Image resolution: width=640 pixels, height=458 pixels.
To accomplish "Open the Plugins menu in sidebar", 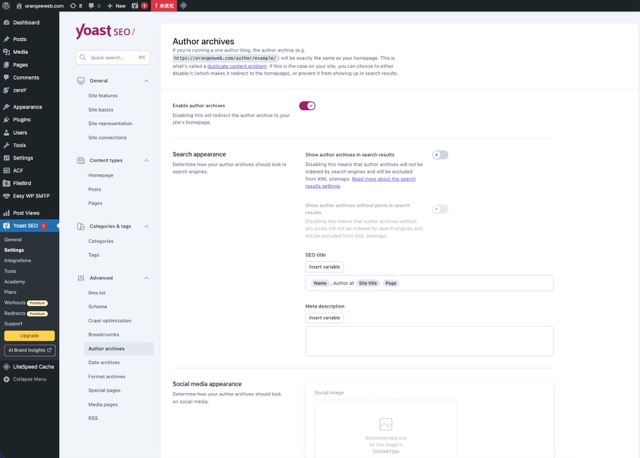I will 21,119.
